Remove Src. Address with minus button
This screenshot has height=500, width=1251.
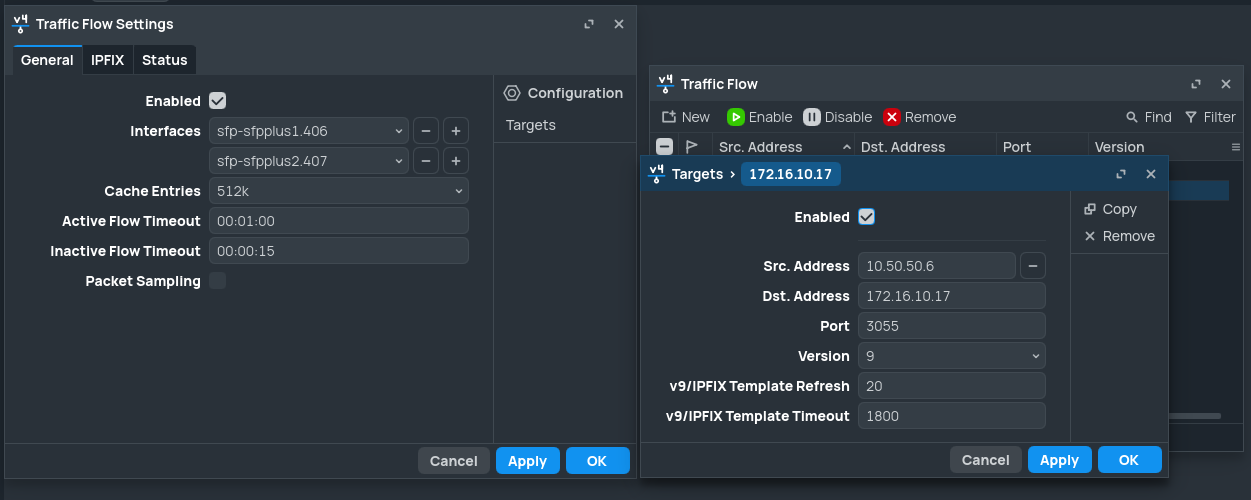click(1032, 266)
